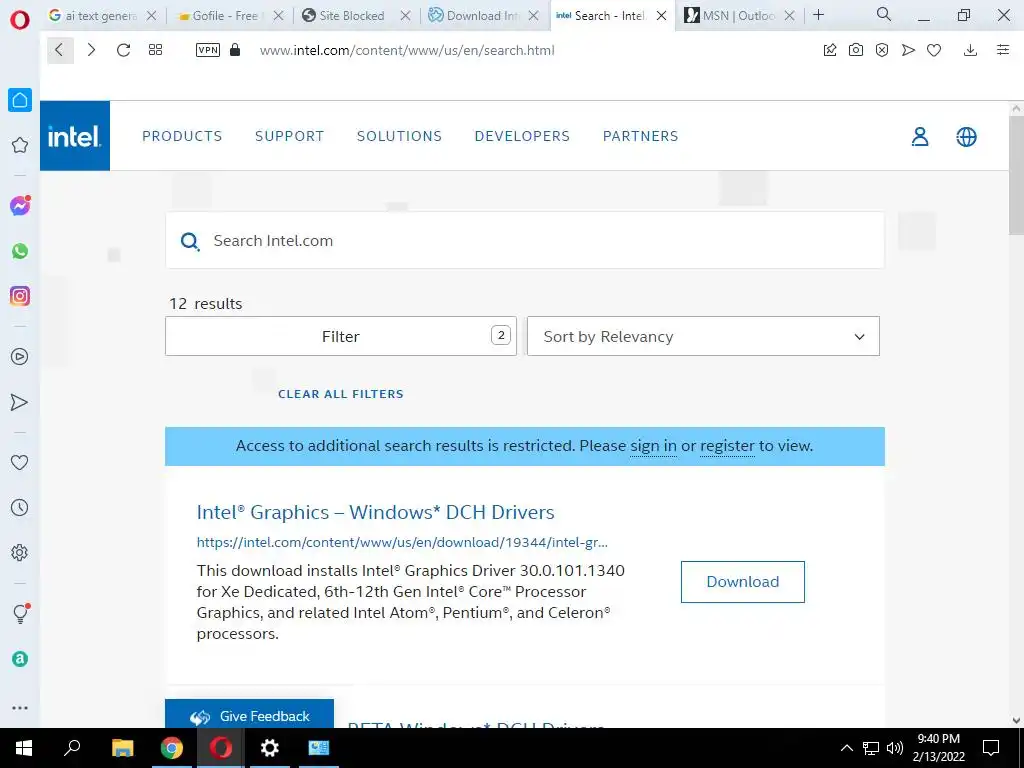The height and width of the screenshot is (768, 1024).
Task: Click the intel.com/content download URL link
Action: pos(402,542)
